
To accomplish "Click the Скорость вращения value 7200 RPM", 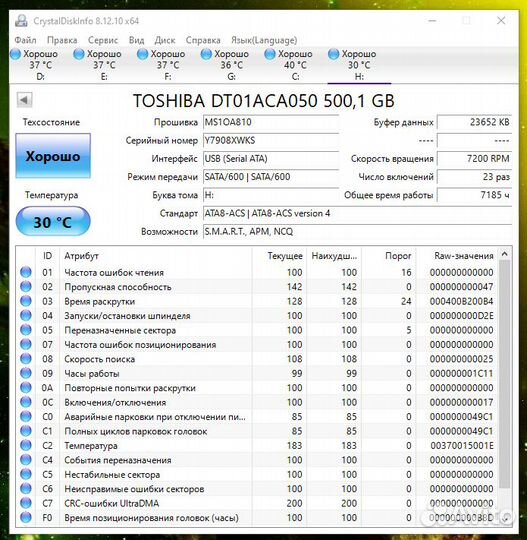I will click(474, 159).
